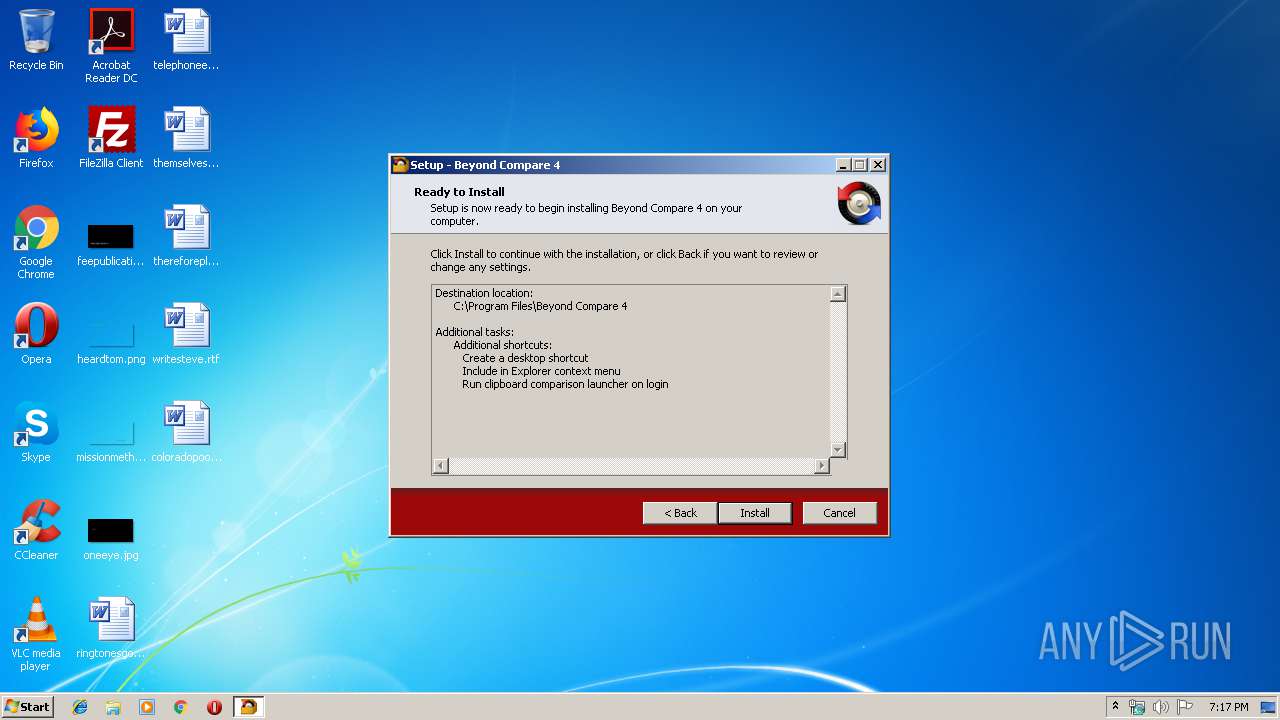The width and height of the screenshot is (1280, 720).
Task: Go Back to previous setup page
Action: click(x=680, y=513)
